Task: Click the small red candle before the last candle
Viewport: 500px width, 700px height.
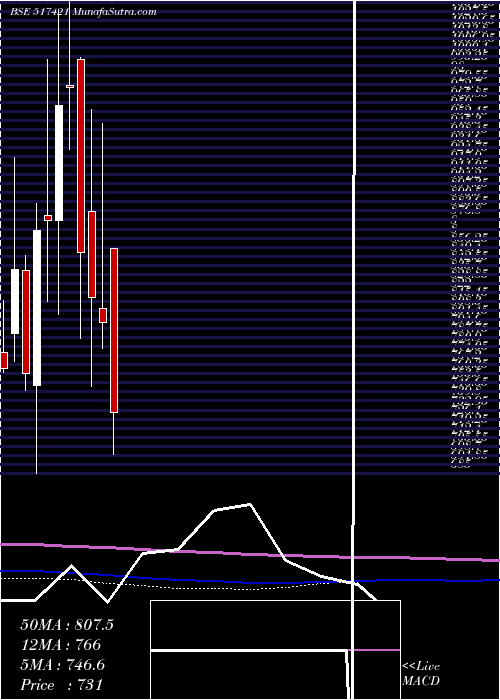Action: pyautogui.click(x=103, y=315)
